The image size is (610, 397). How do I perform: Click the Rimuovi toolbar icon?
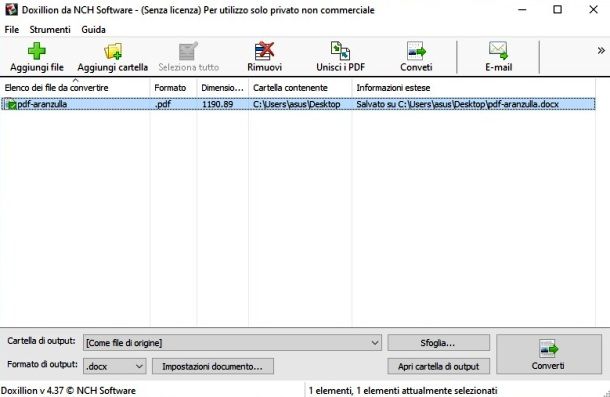265,51
